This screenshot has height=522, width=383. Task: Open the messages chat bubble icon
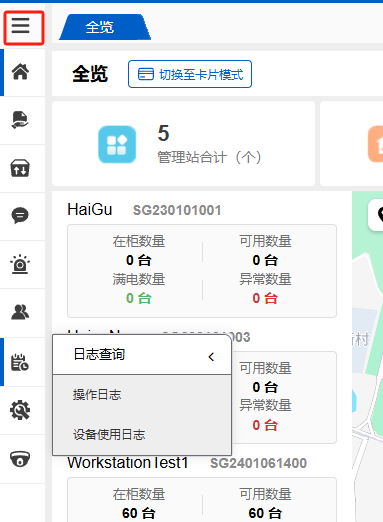point(20,215)
